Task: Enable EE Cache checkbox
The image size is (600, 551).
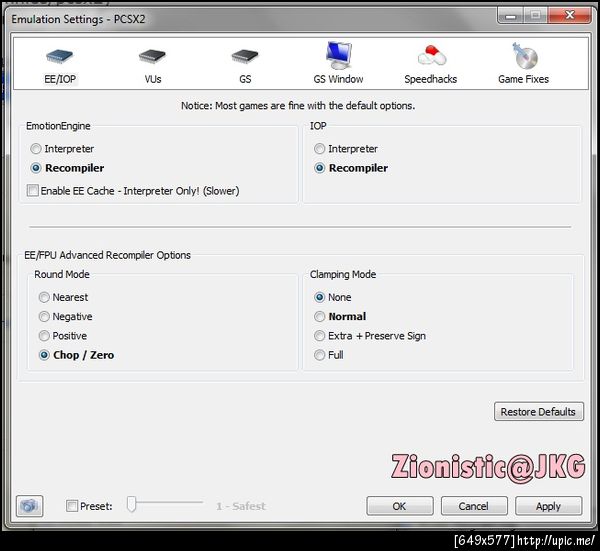Action: pyautogui.click(x=33, y=191)
